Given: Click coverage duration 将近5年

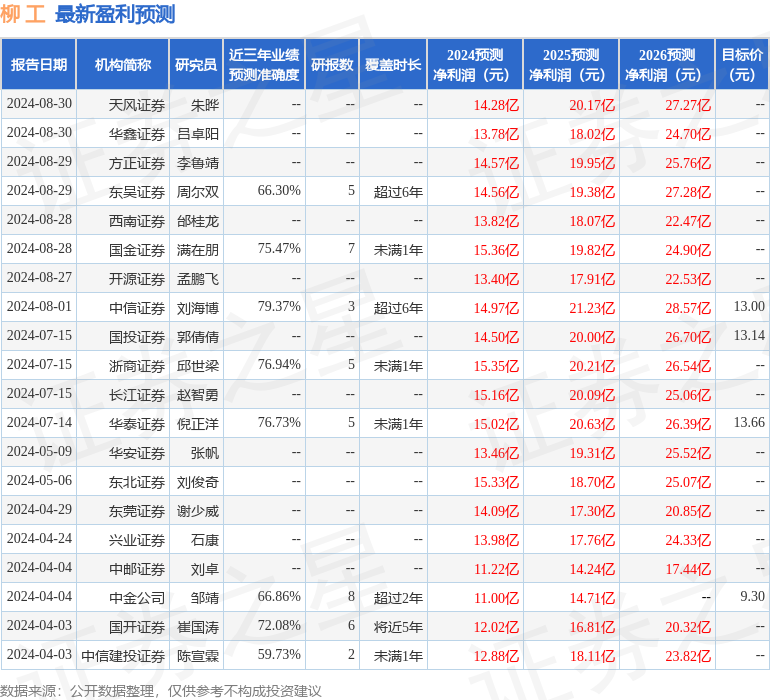Looking at the screenshot, I should pos(398,627).
